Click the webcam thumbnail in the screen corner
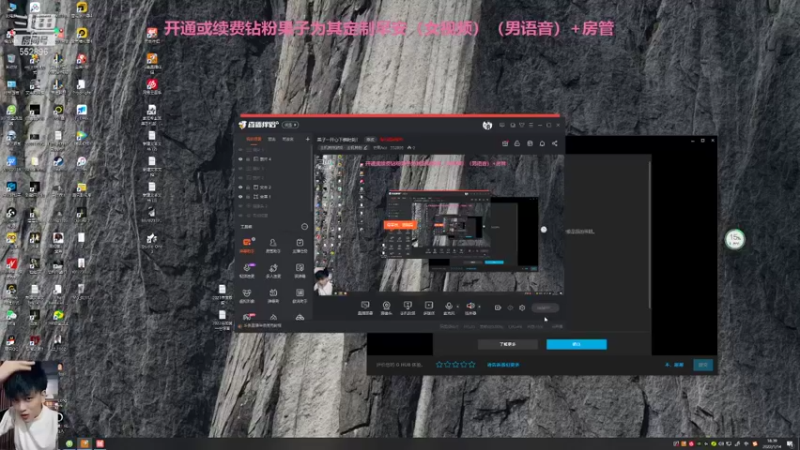The image size is (800, 450). (31, 405)
